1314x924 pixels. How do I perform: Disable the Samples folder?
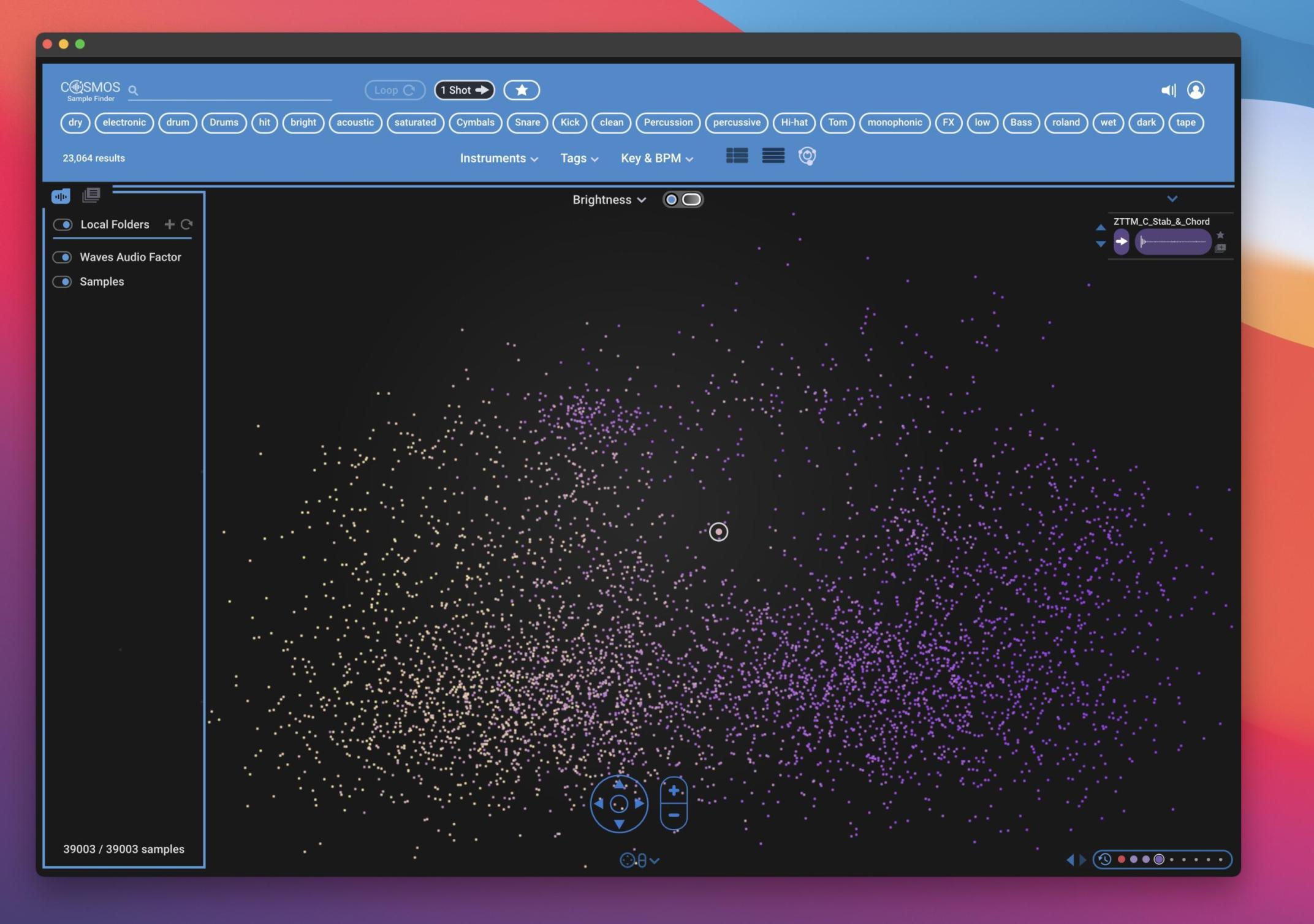(63, 281)
